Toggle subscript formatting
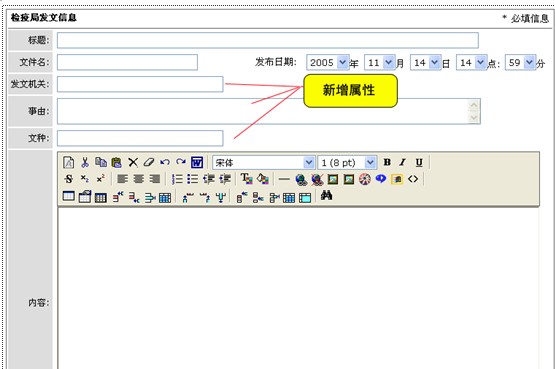Screen dimensions: 555x369 tap(85, 179)
